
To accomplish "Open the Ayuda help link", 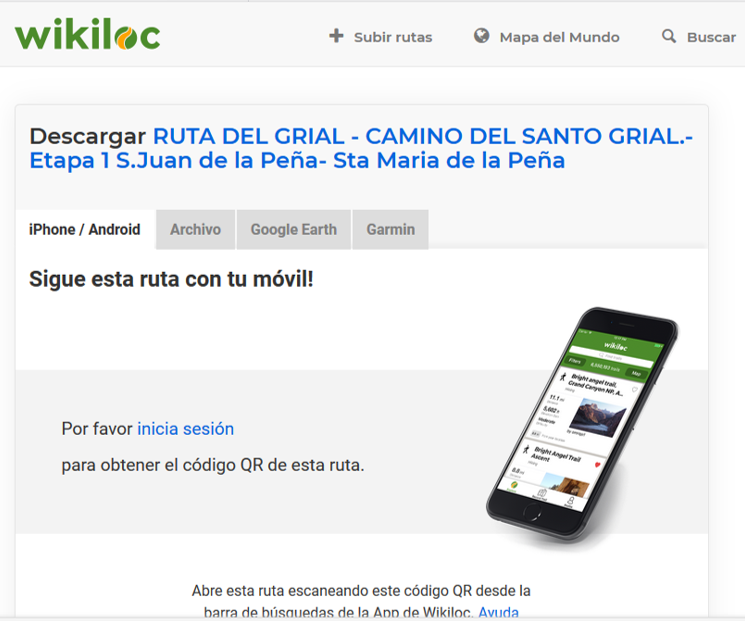I will 498,612.
